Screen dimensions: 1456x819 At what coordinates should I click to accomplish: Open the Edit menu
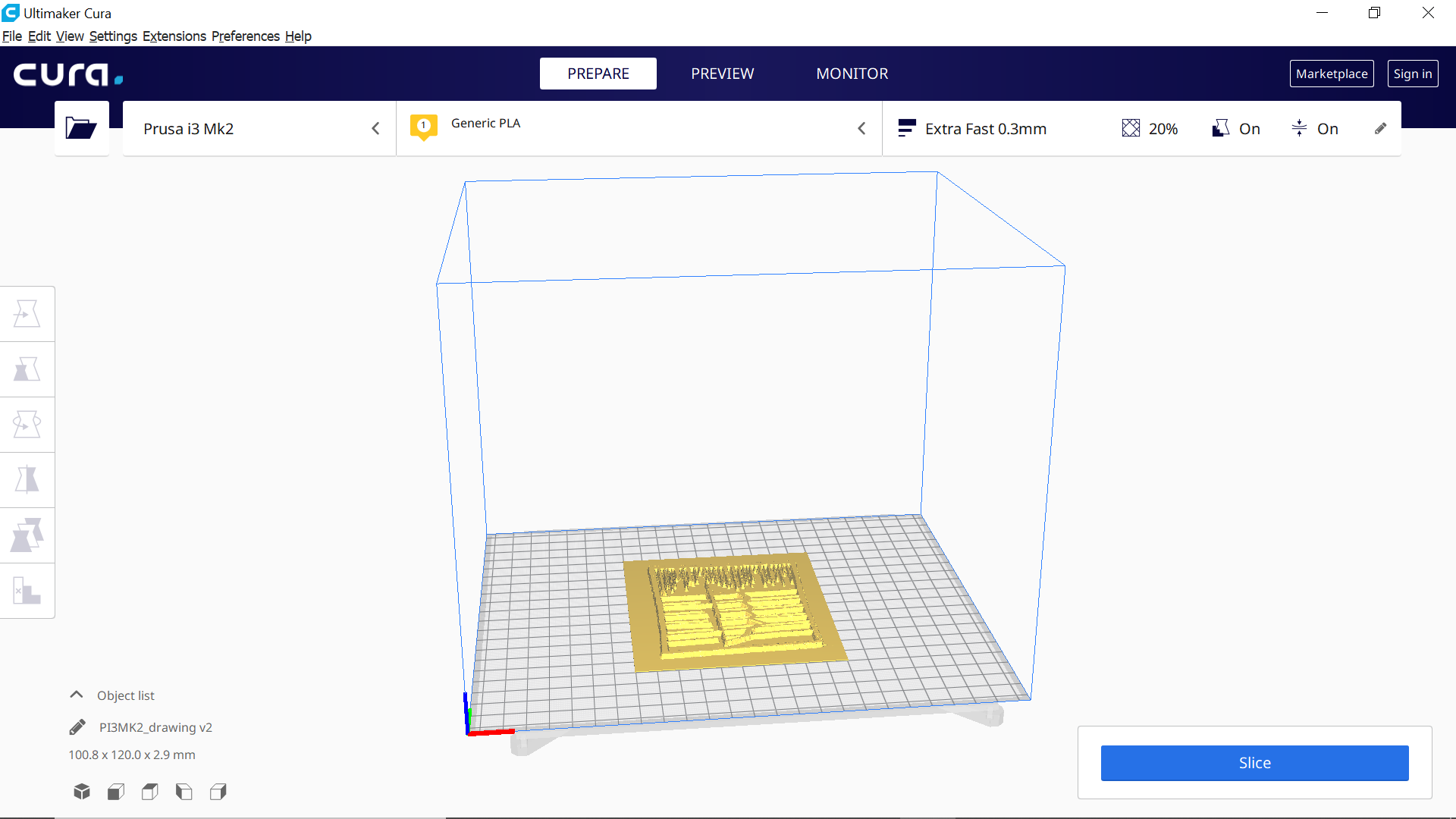pyautogui.click(x=39, y=36)
